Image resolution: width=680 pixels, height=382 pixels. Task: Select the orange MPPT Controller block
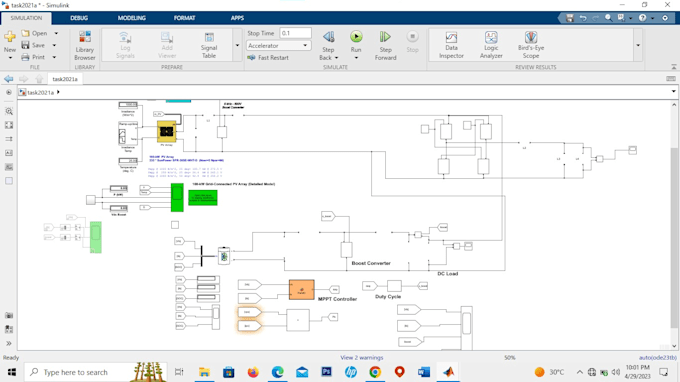point(301,290)
